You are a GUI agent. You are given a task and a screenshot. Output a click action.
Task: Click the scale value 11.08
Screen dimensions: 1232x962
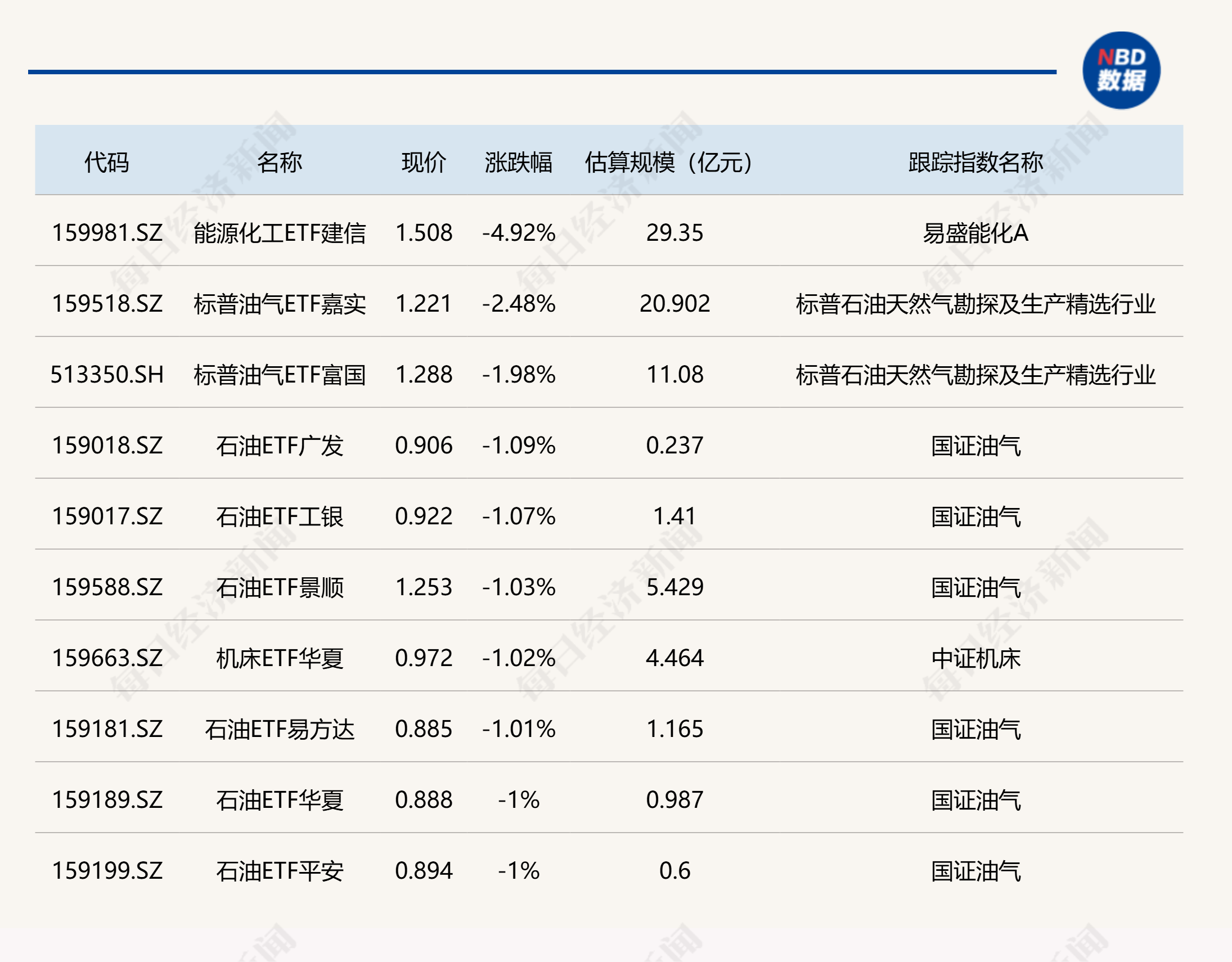[x=675, y=375]
